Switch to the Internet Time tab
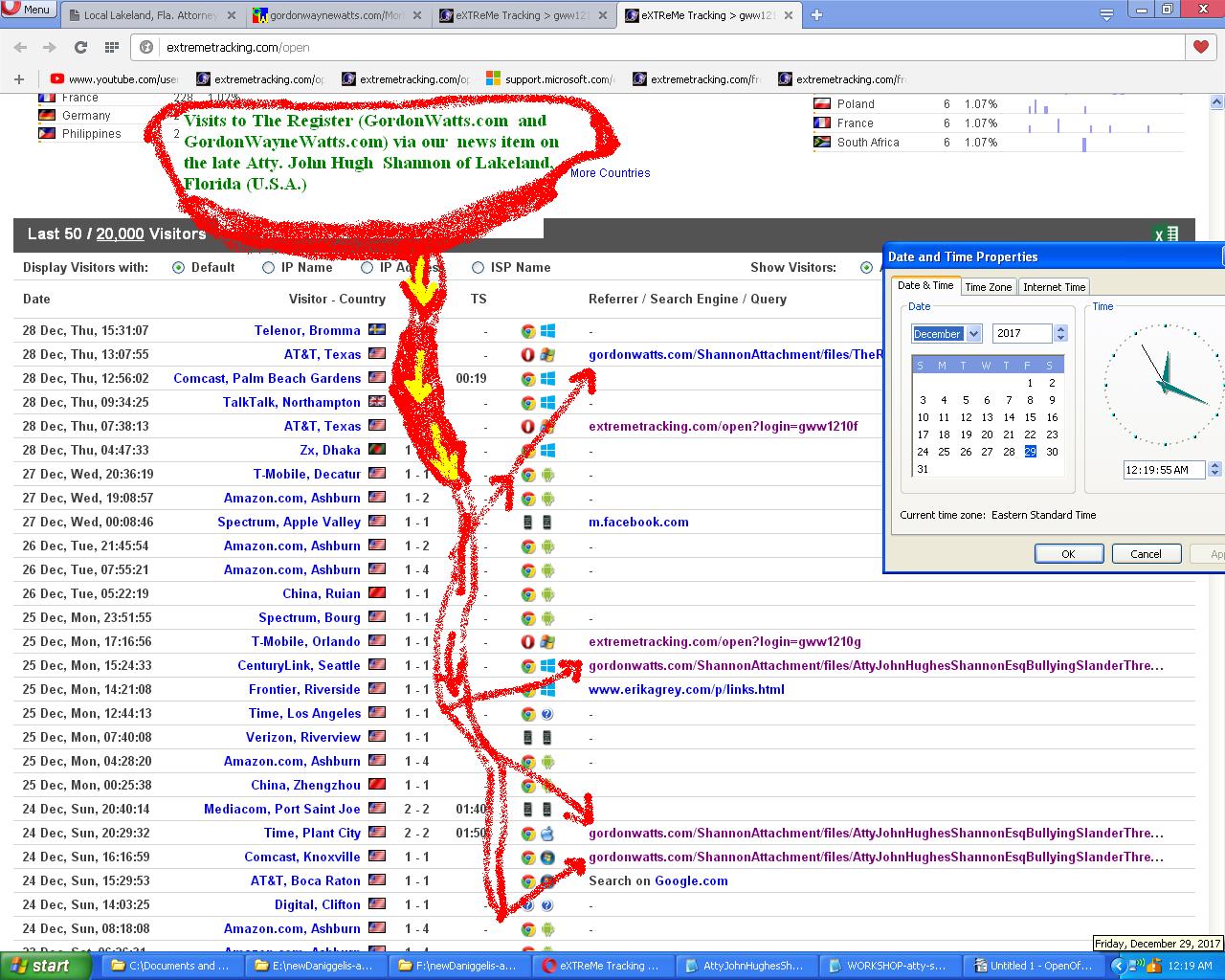Viewport: 1225px width, 980px height. [1054, 287]
